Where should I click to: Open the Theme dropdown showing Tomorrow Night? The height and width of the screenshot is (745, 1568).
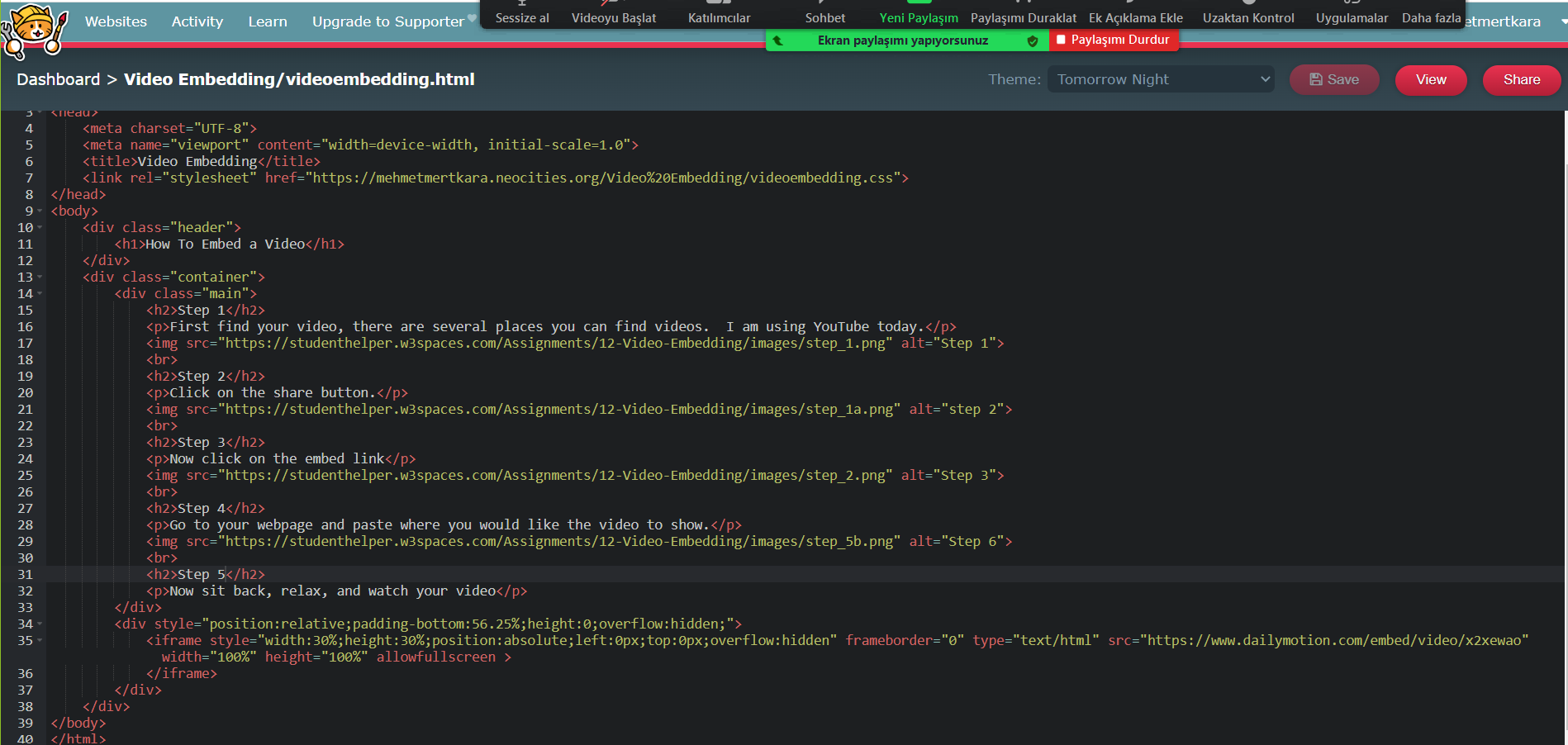[1160, 79]
